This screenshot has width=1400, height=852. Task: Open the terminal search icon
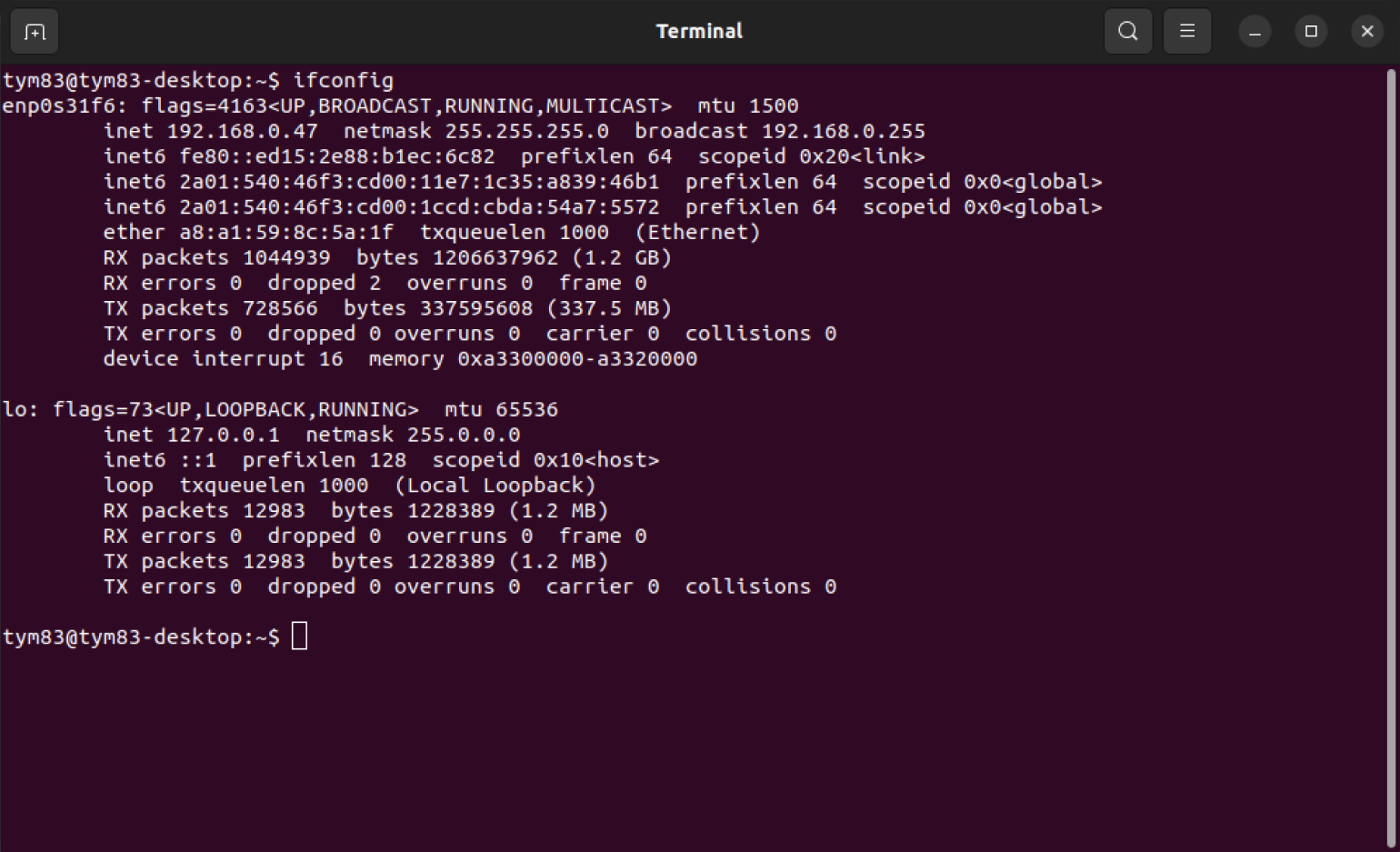1128,32
